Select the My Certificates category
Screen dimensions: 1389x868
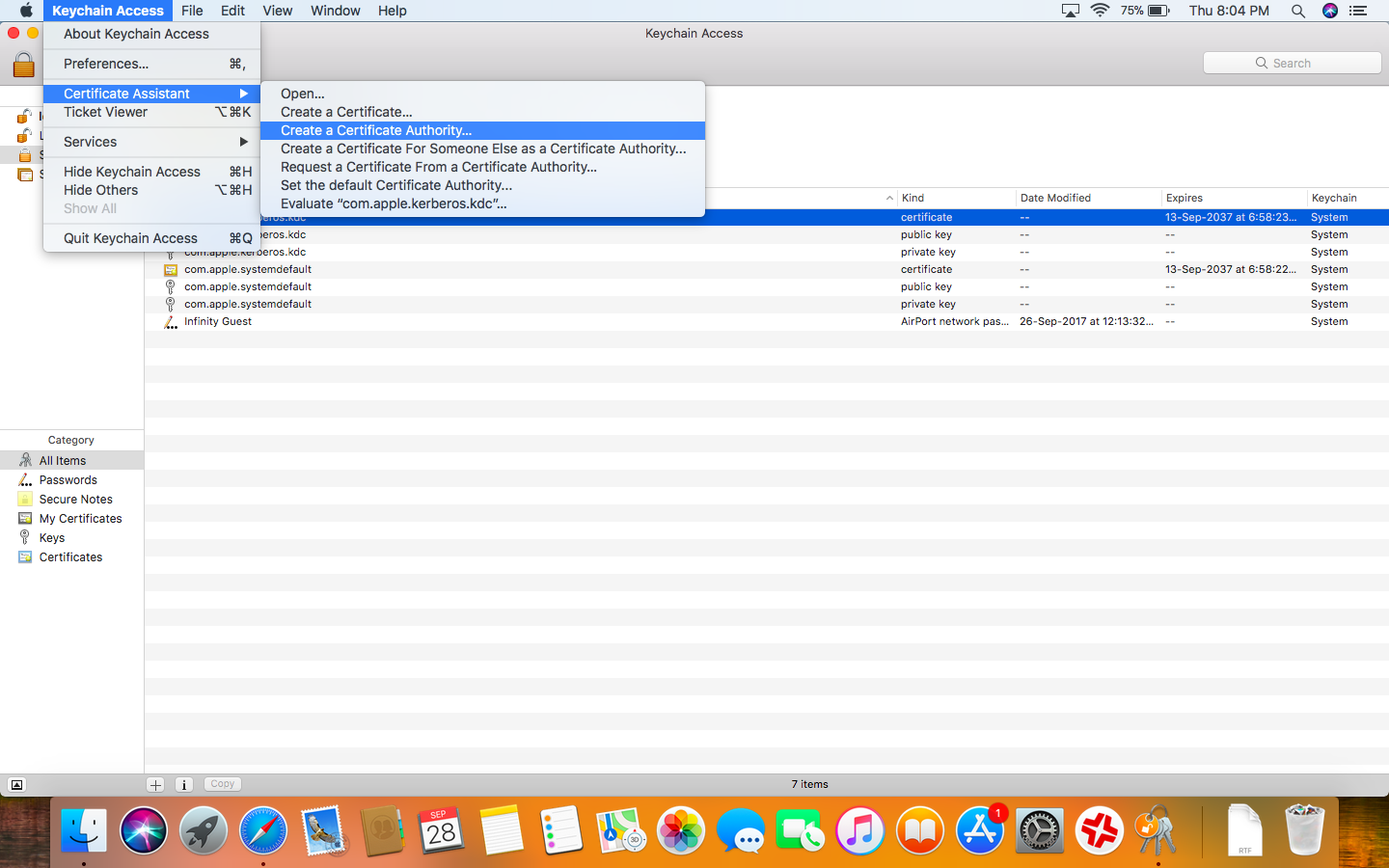(71, 519)
